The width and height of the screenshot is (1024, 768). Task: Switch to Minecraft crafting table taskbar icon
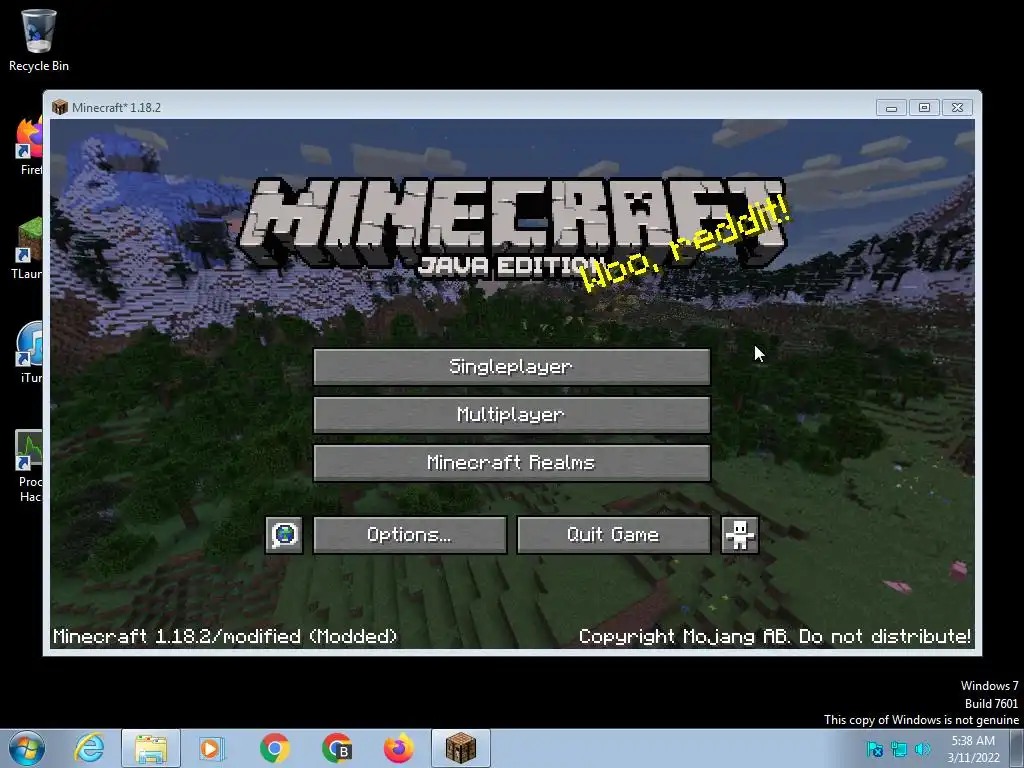point(460,748)
